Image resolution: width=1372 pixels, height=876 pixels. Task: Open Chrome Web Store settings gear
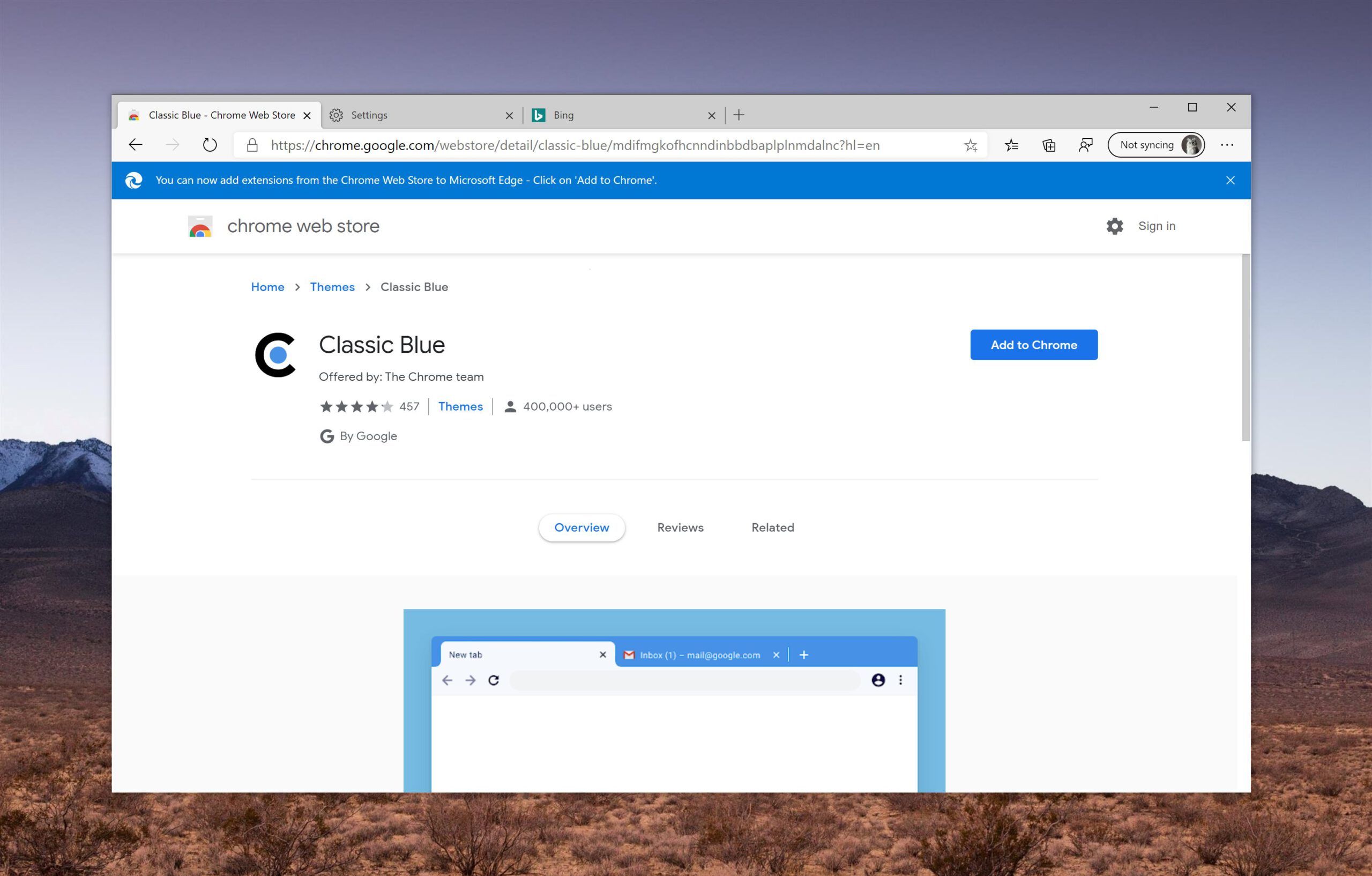click(1115, 226)
